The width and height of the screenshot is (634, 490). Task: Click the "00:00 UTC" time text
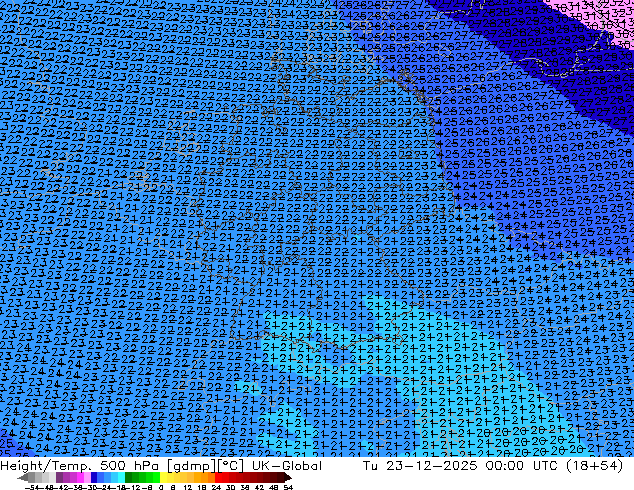tap(520, 466)
